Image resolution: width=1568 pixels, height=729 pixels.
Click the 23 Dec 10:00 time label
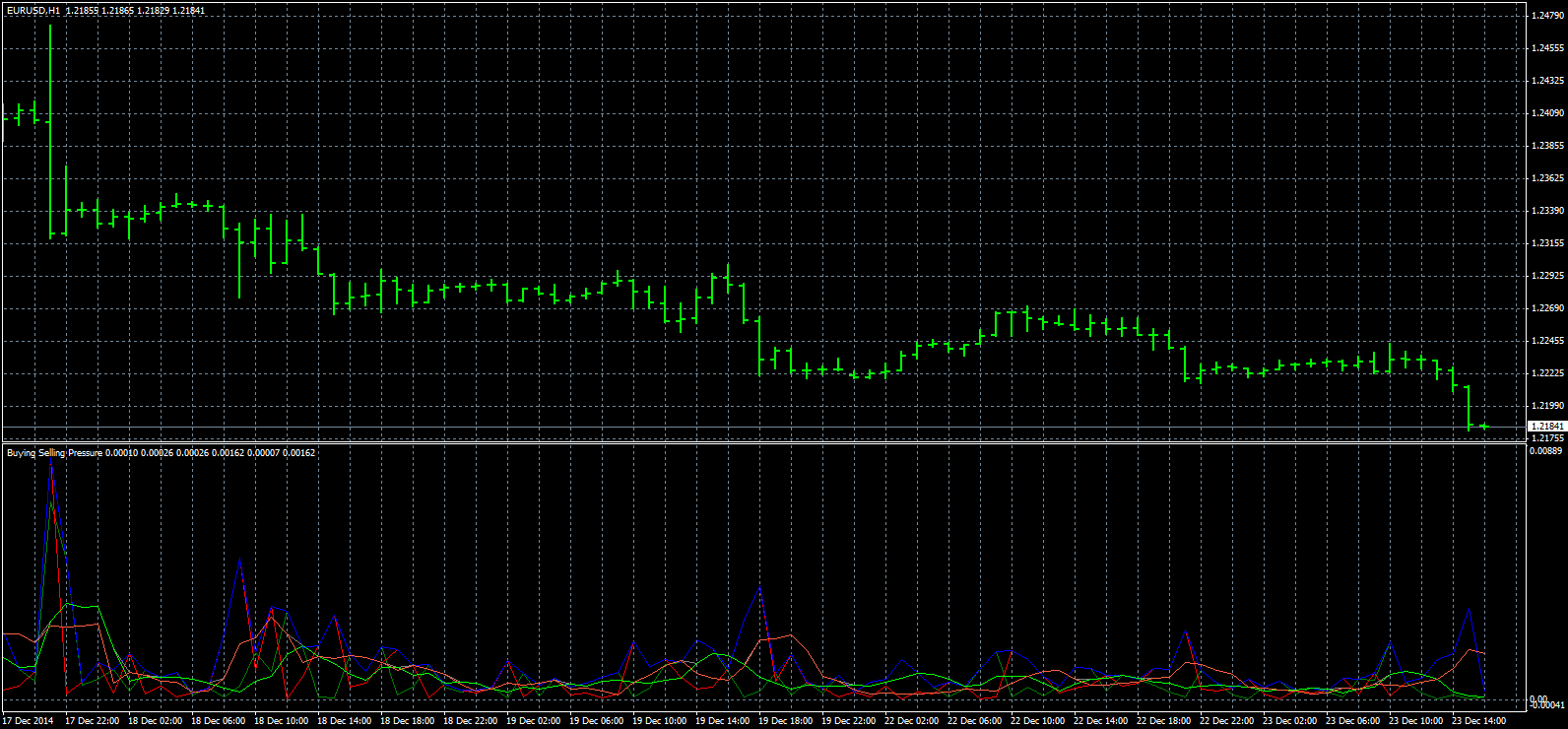(x=1416, y=721)
